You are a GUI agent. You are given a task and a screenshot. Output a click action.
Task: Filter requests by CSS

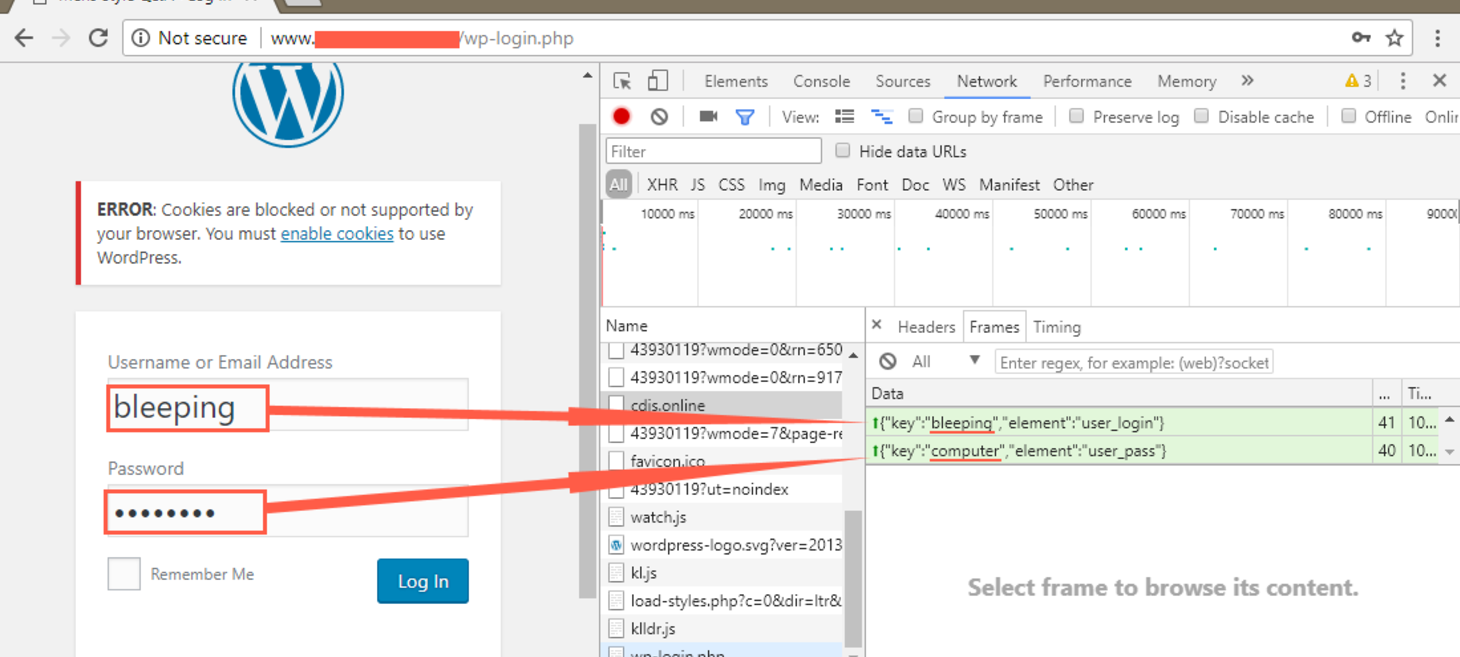pos(732,185)
